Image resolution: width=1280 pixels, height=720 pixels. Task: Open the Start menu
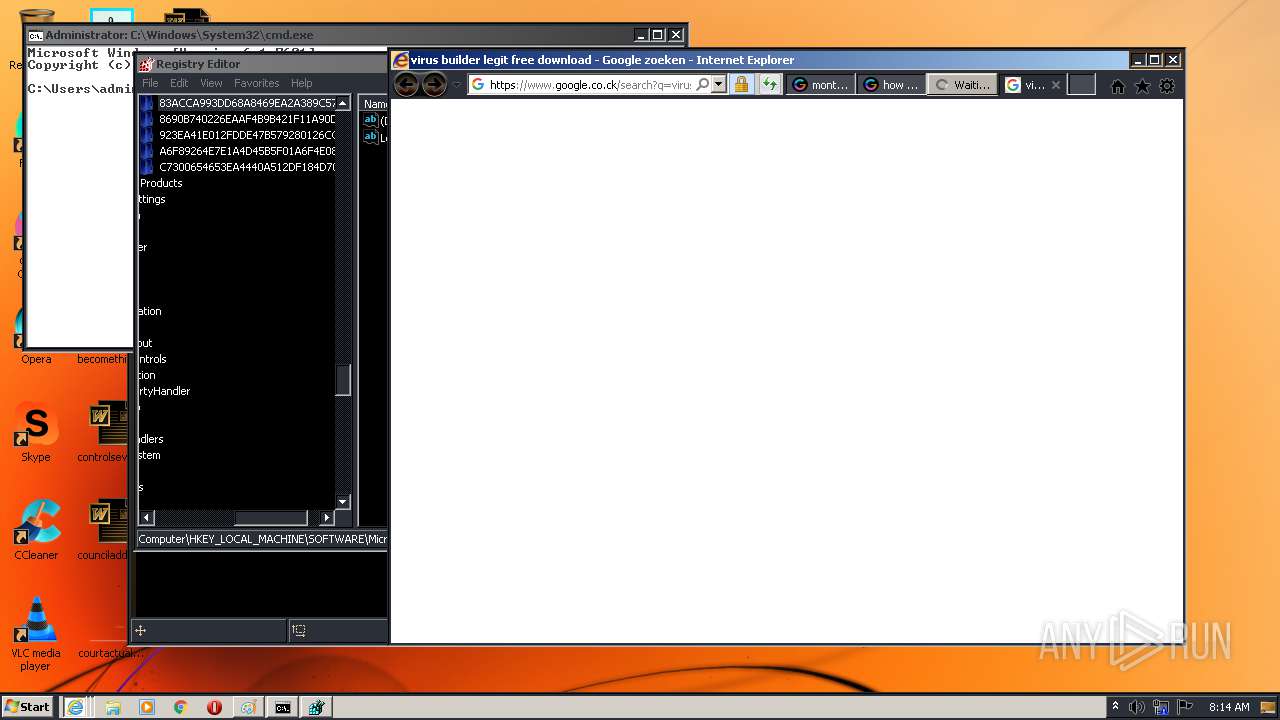[x=28, y=707]
